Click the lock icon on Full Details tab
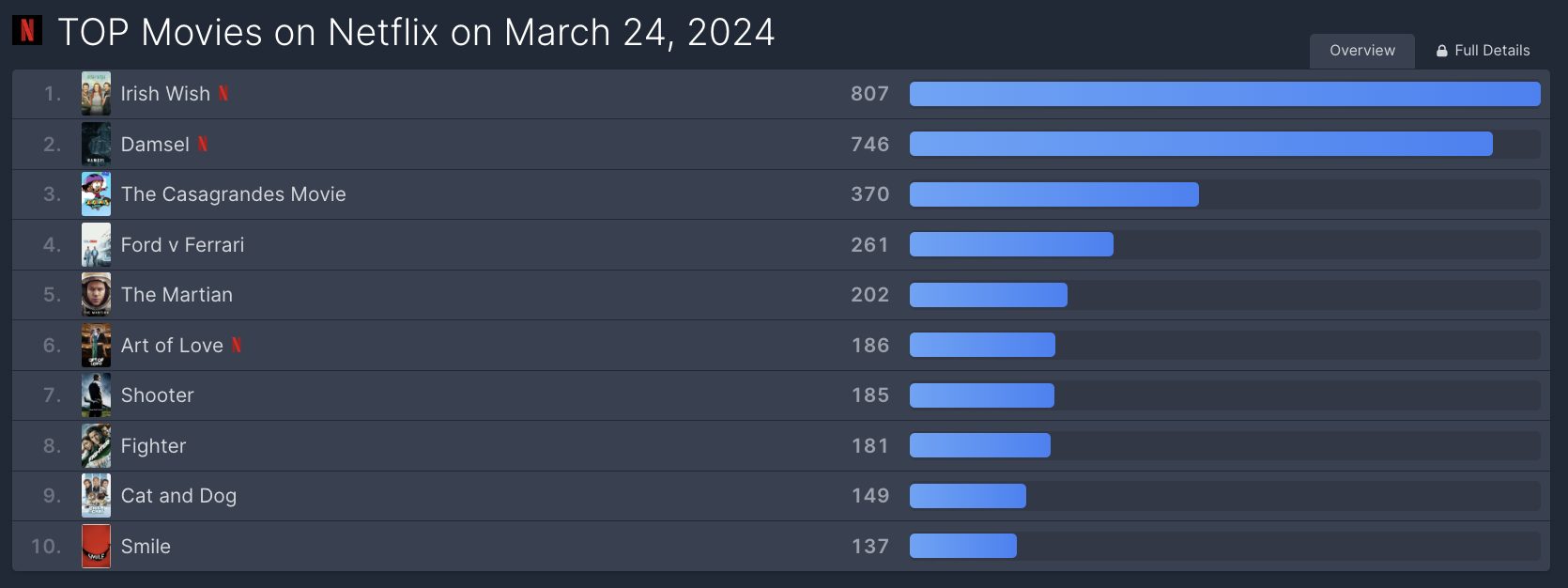This screenshot has height=588, width=1568. click(x=1442, y=51)
